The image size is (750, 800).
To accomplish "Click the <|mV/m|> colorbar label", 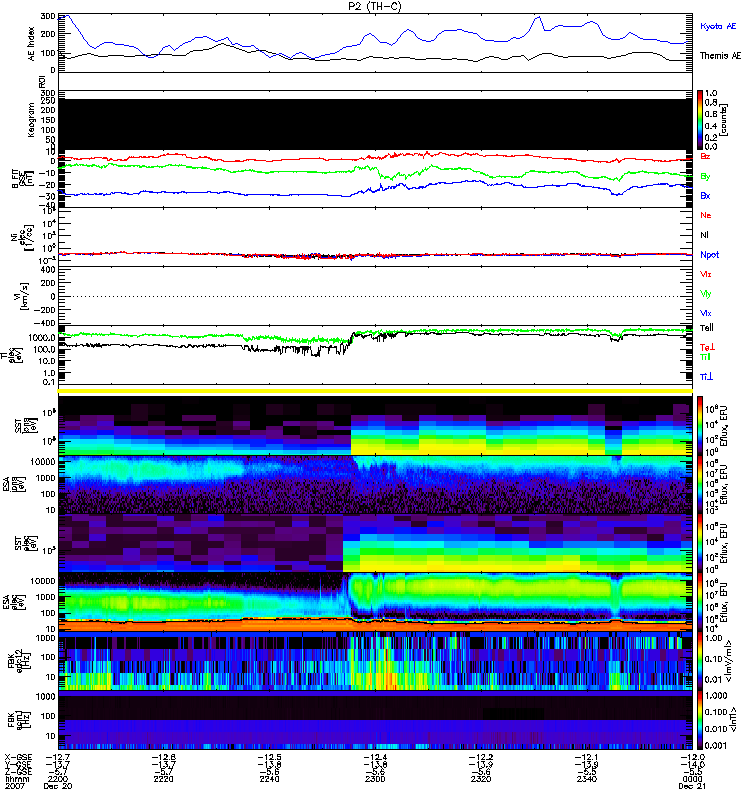I will point(728,661).
